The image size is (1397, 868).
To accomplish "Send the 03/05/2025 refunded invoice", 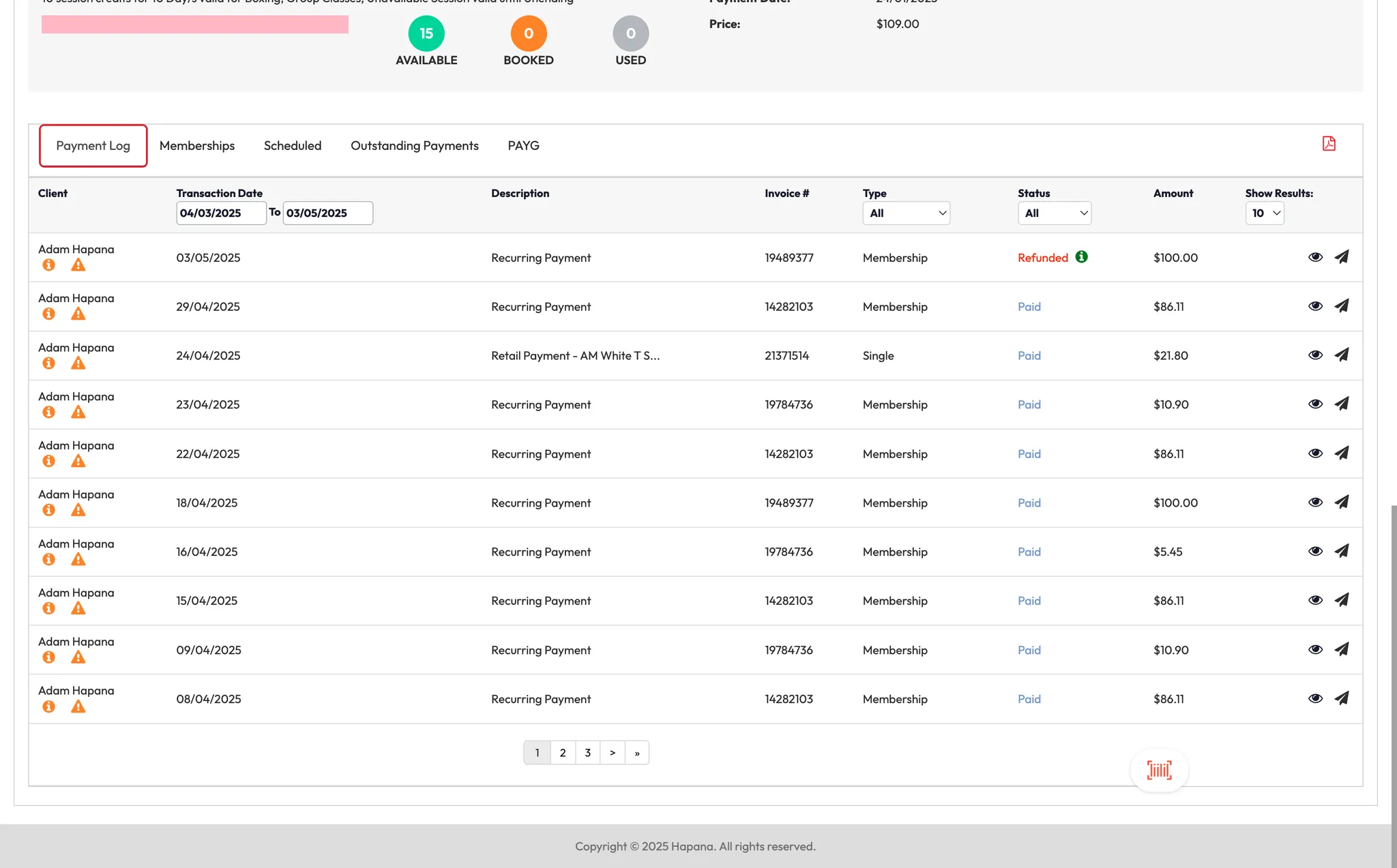I will pyautogui.click(x=1341, y=257).
